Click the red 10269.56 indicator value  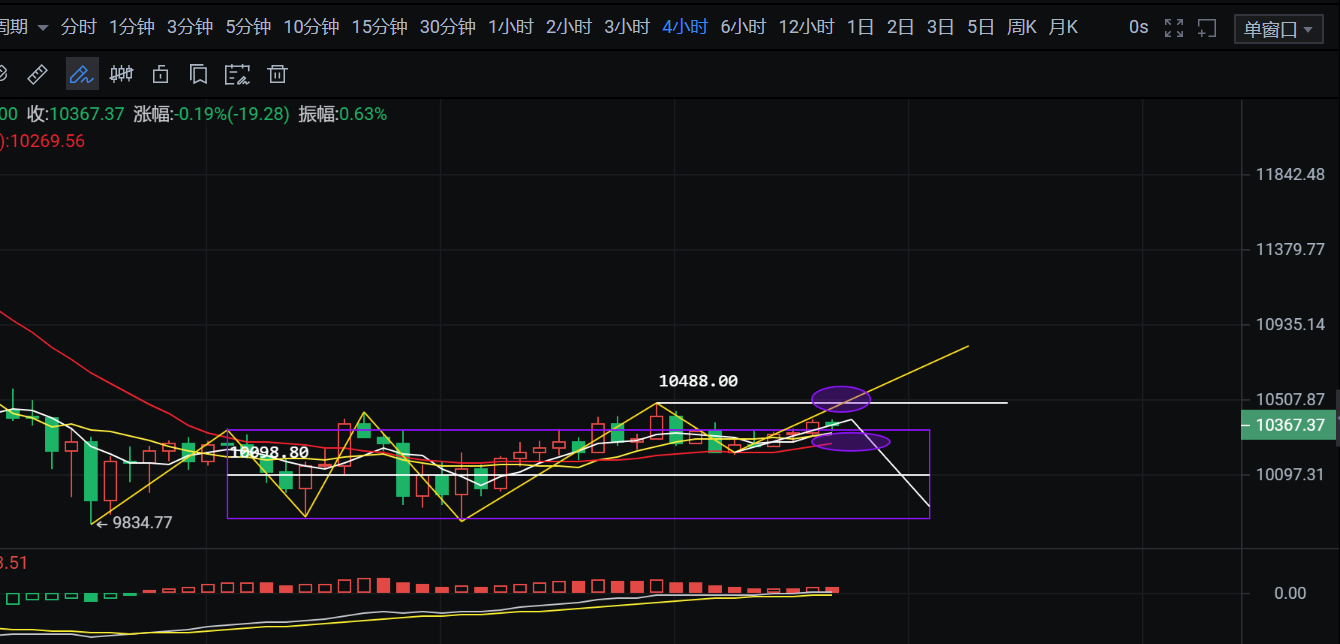[46, 141]
